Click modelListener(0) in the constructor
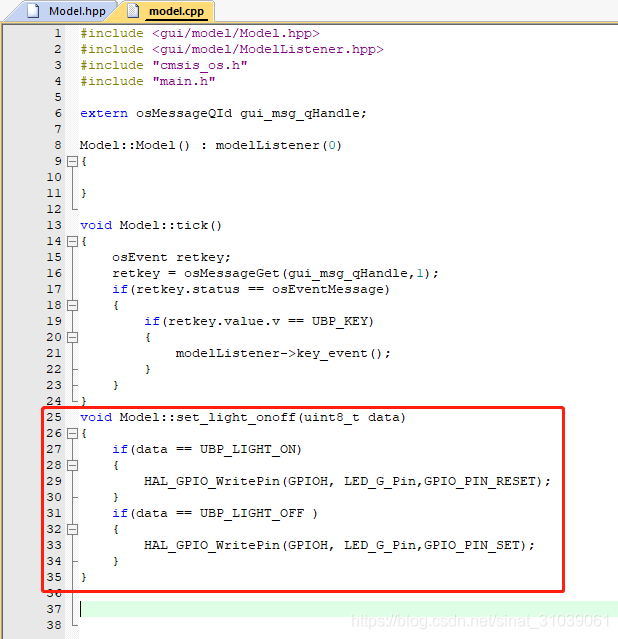 [278, 145]
